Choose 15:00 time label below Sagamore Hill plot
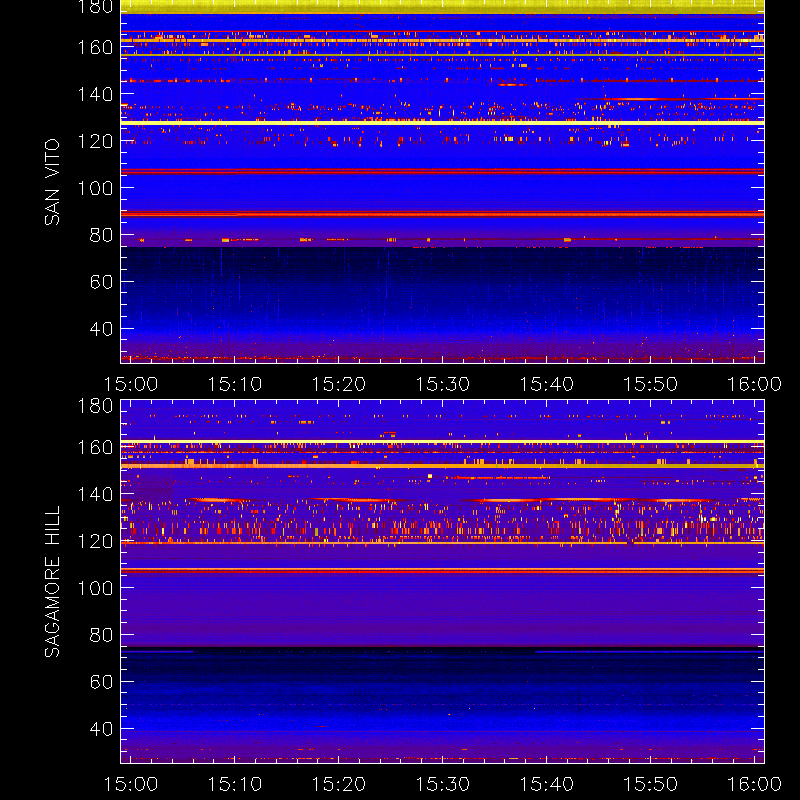This screenshot has height=800, width=800. click(131, 784)
